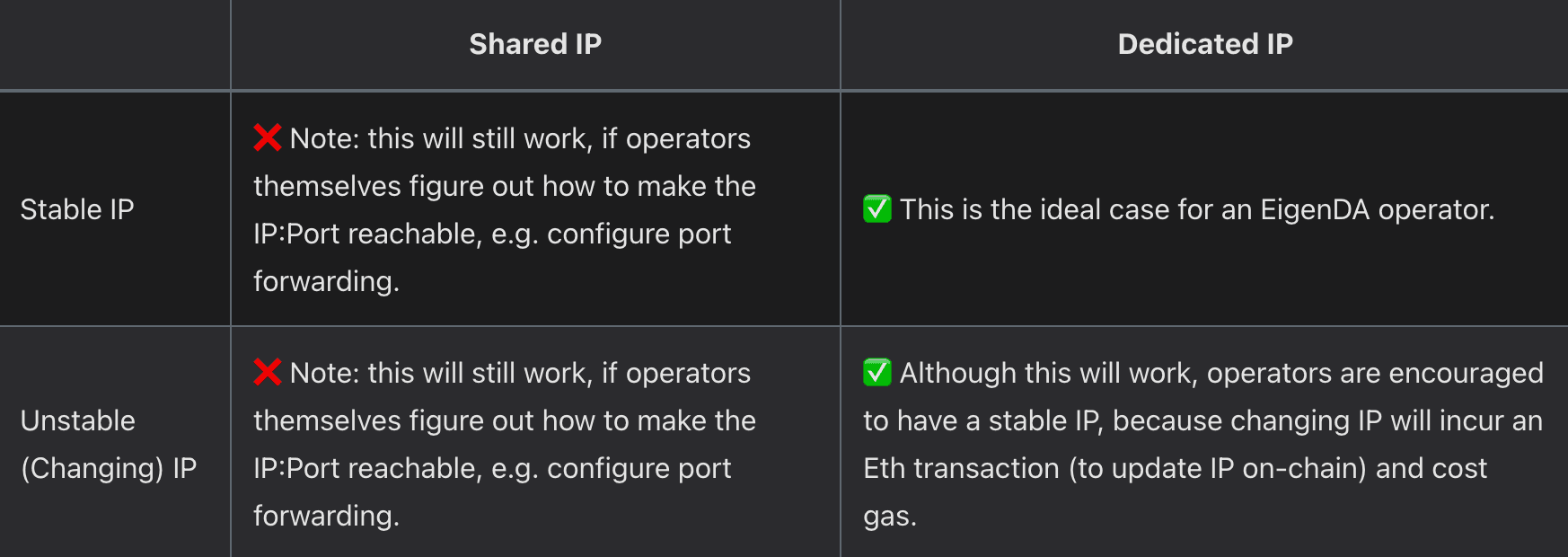Click the green checkmark in Stable IP row
This screenshot has width=1568, height=557.
point(876,209)
